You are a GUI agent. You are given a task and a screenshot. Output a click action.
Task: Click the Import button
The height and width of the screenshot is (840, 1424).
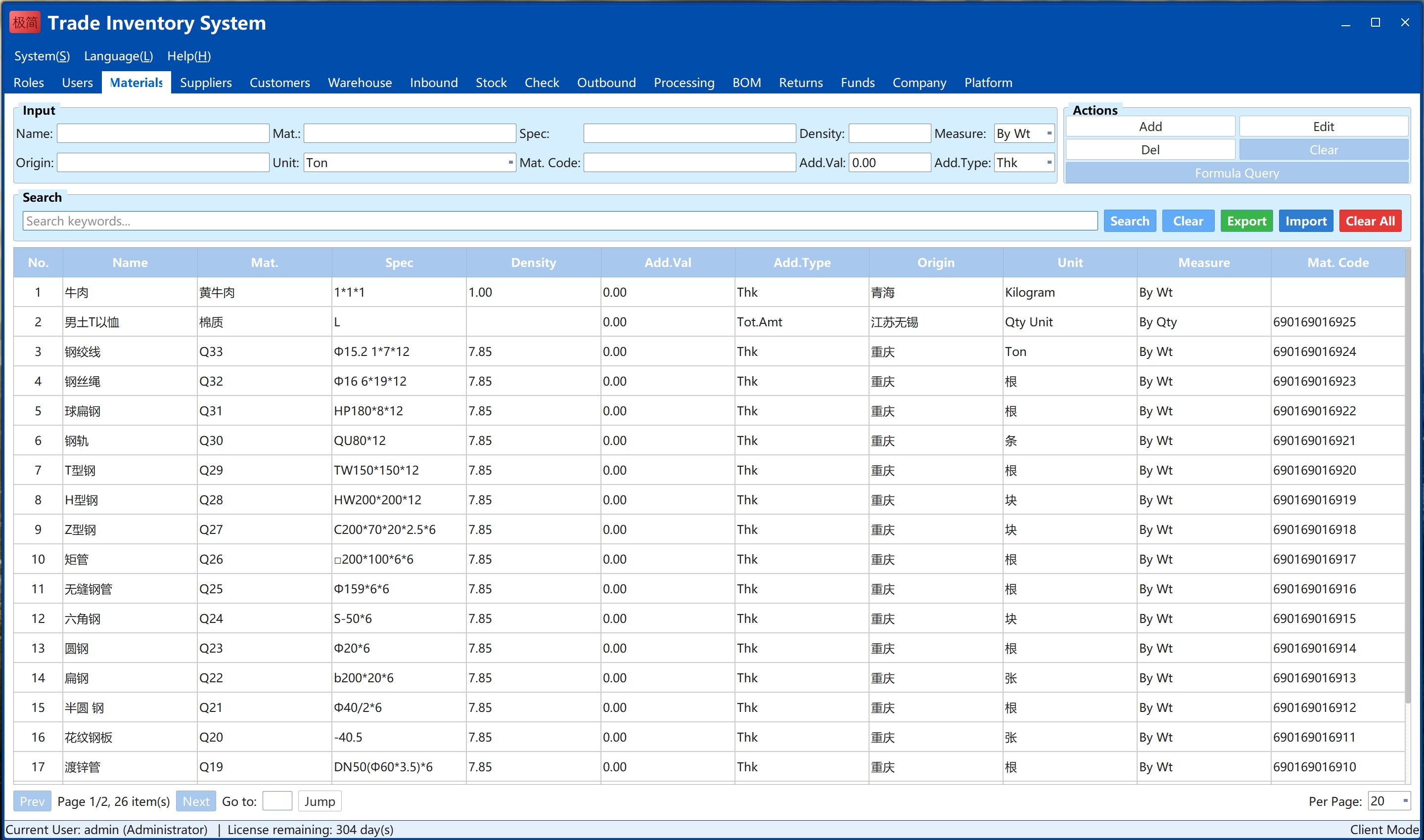coord(1306,221)
